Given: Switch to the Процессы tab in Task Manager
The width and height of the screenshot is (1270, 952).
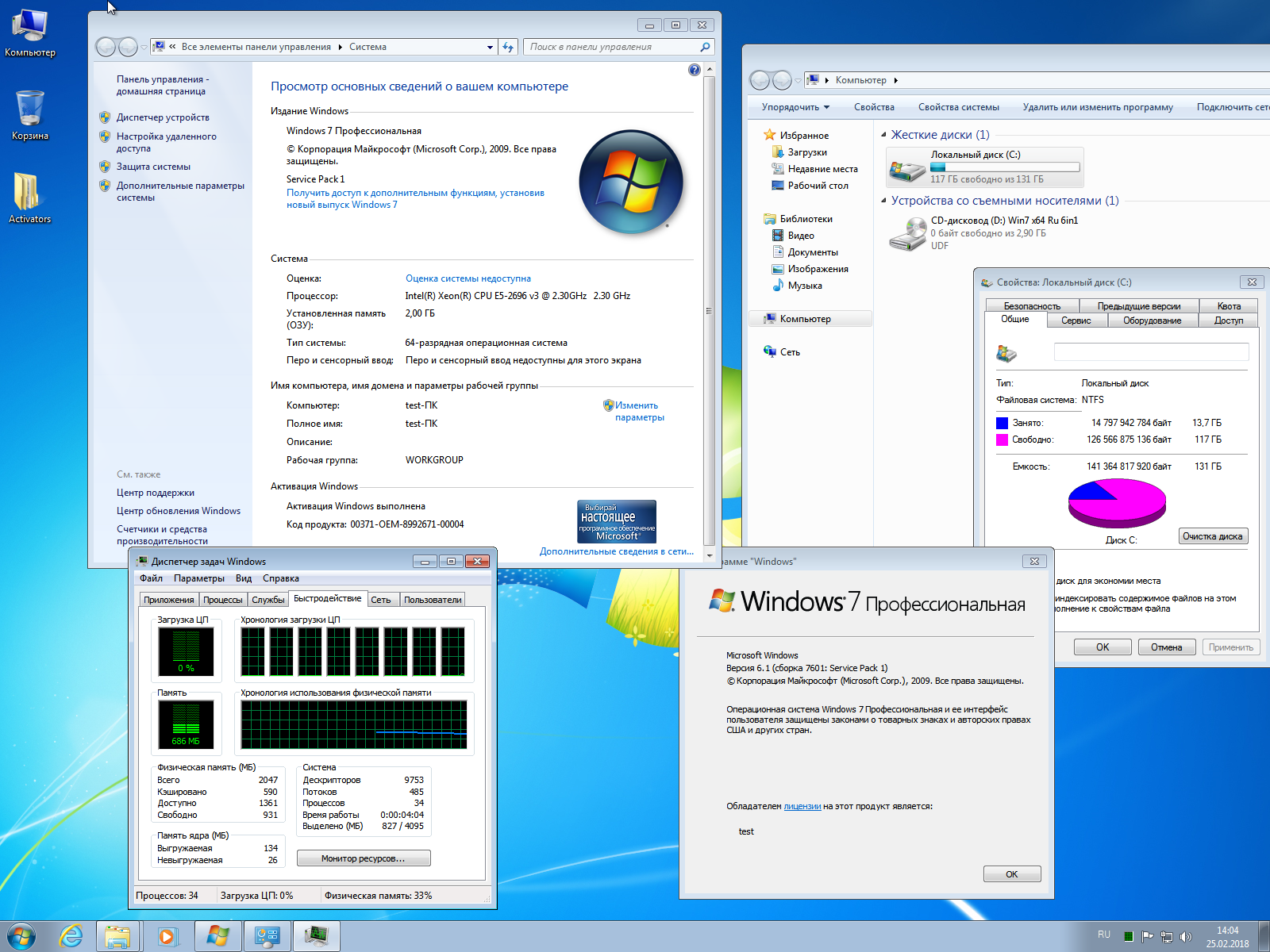Looking at the screenshot, I should tap(222, 600).
